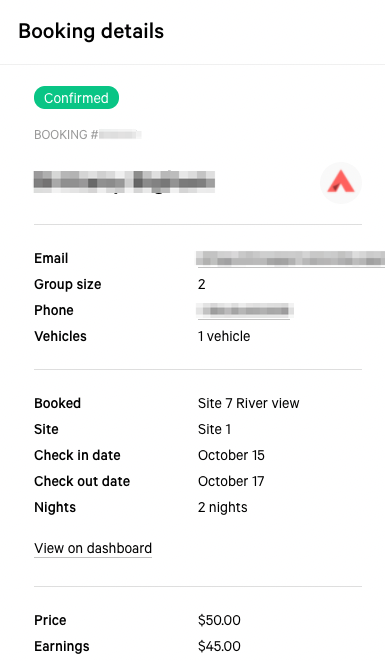
Task: Click the 2 nights value
Action: (223, 507)
